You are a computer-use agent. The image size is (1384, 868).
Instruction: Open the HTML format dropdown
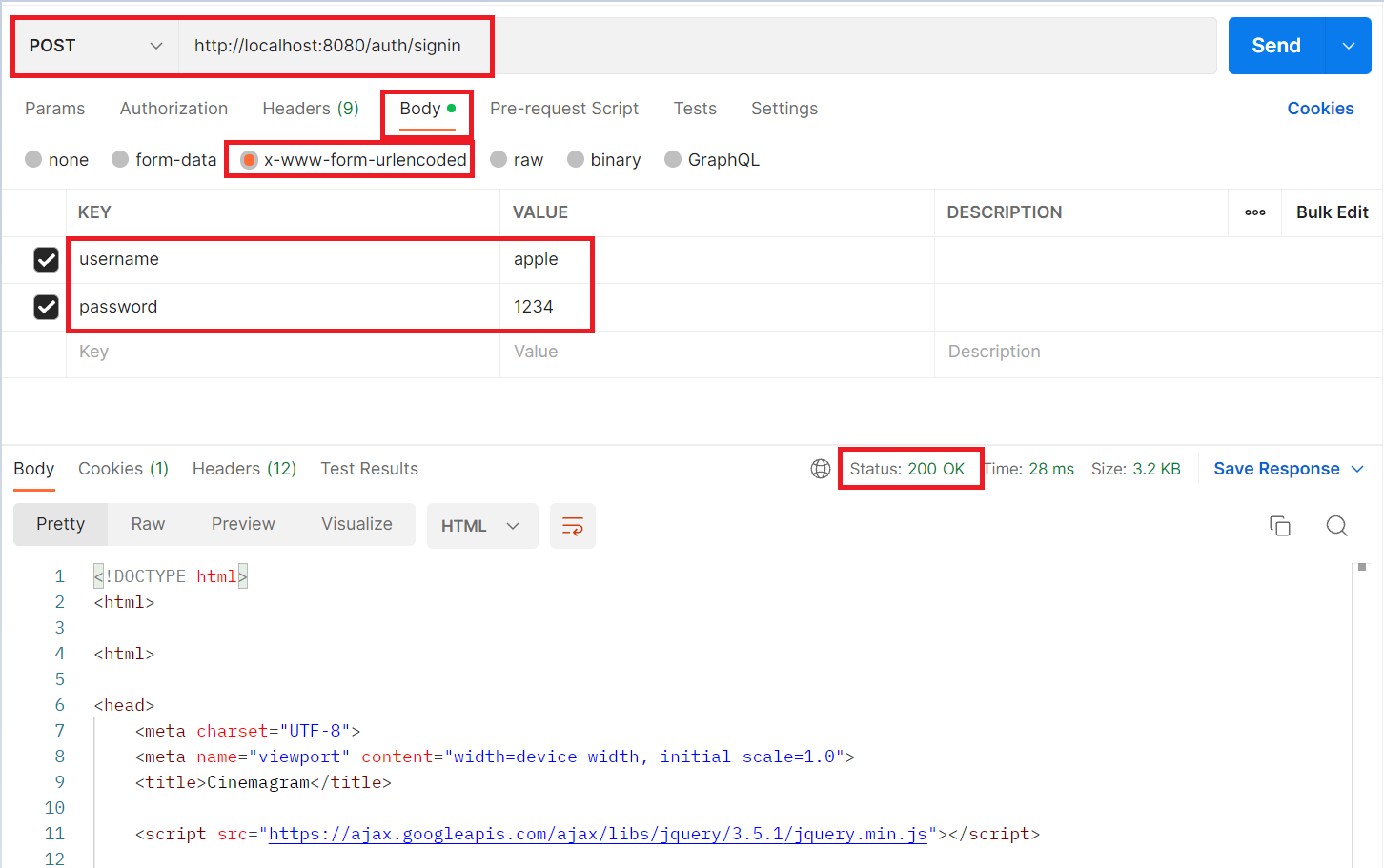(481, 526)
